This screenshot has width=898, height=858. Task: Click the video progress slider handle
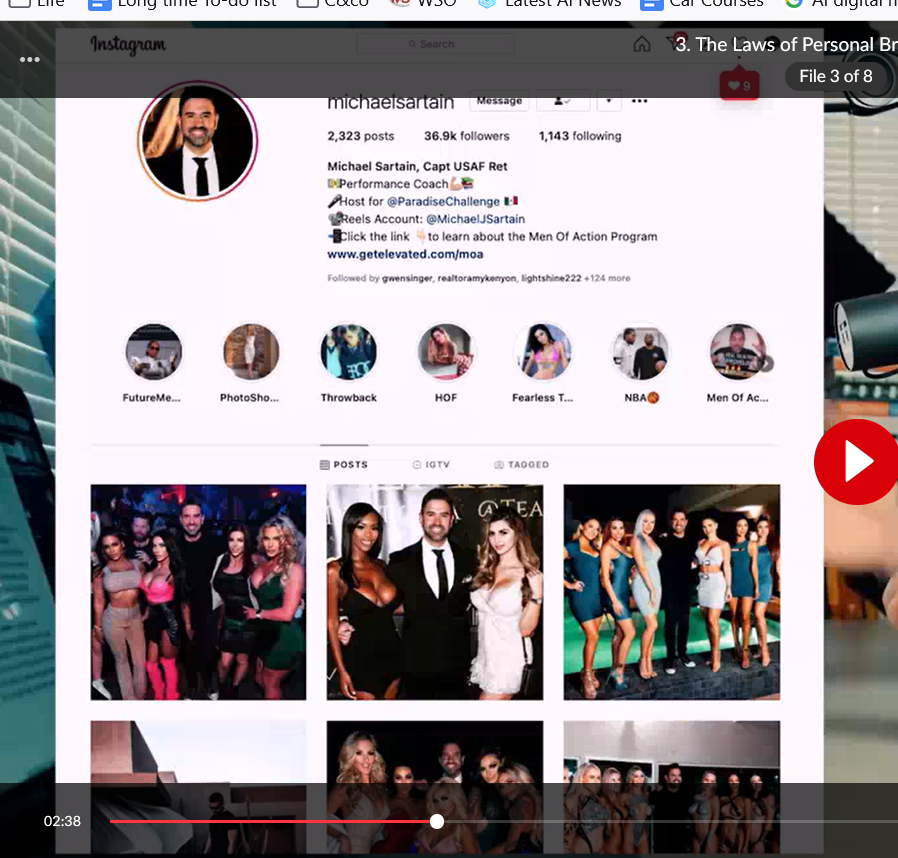[437, 821]
